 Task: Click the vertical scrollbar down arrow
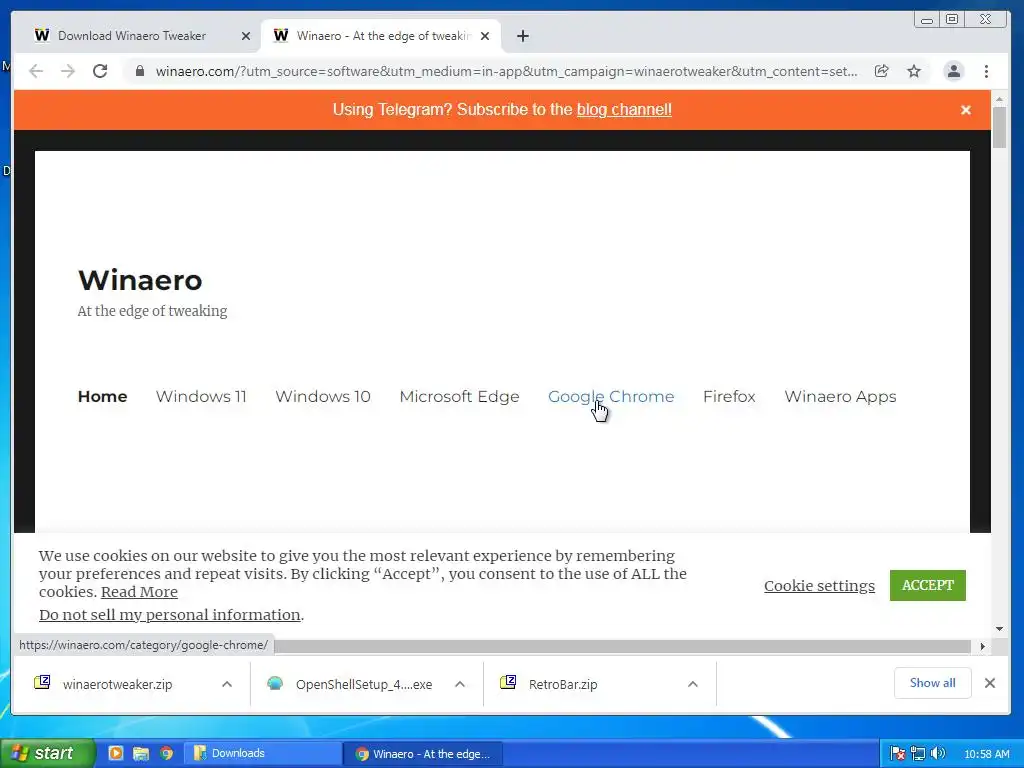coord(999,629)
